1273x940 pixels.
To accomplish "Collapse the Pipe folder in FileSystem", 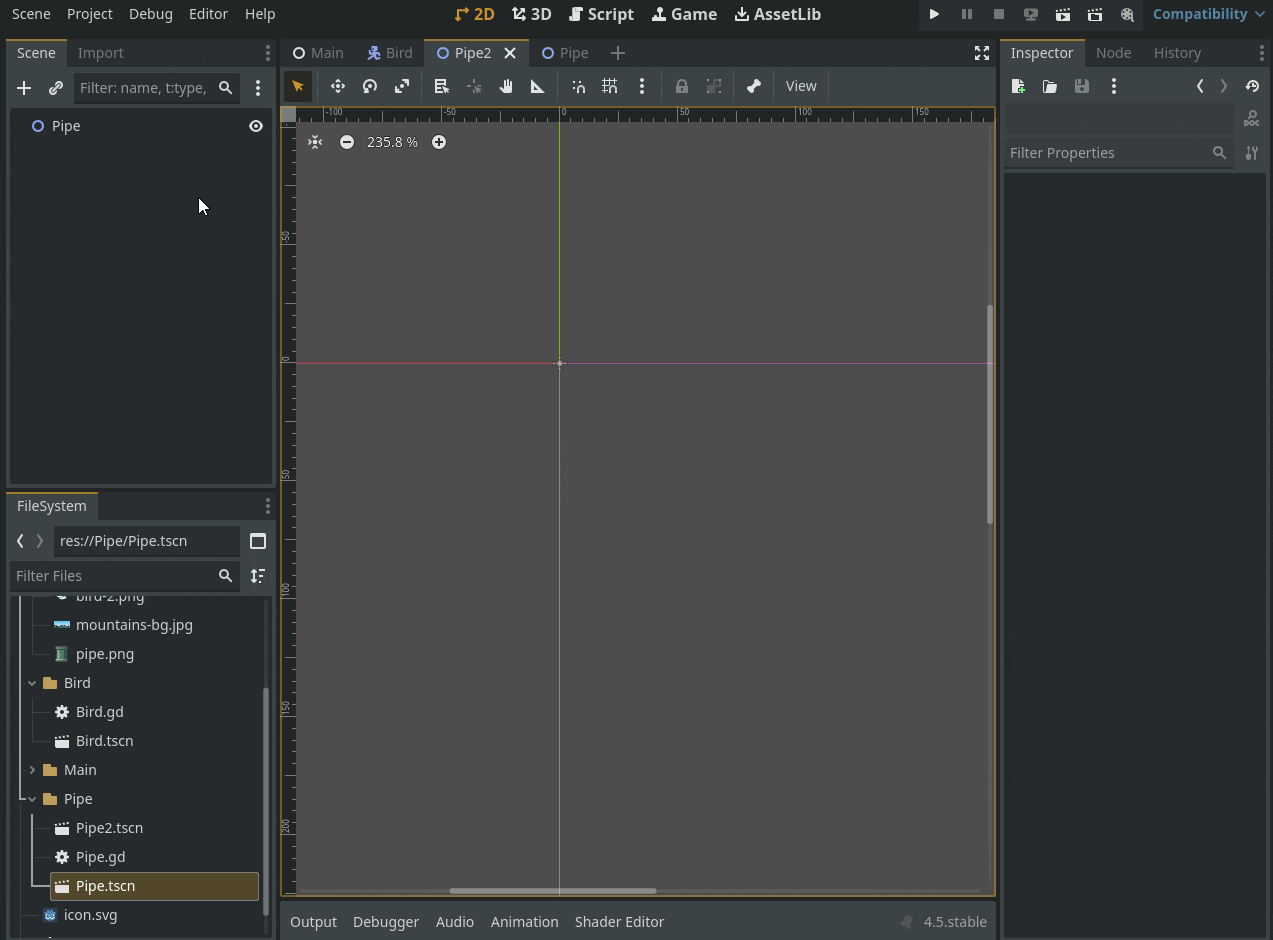I will tap(32, 799).
